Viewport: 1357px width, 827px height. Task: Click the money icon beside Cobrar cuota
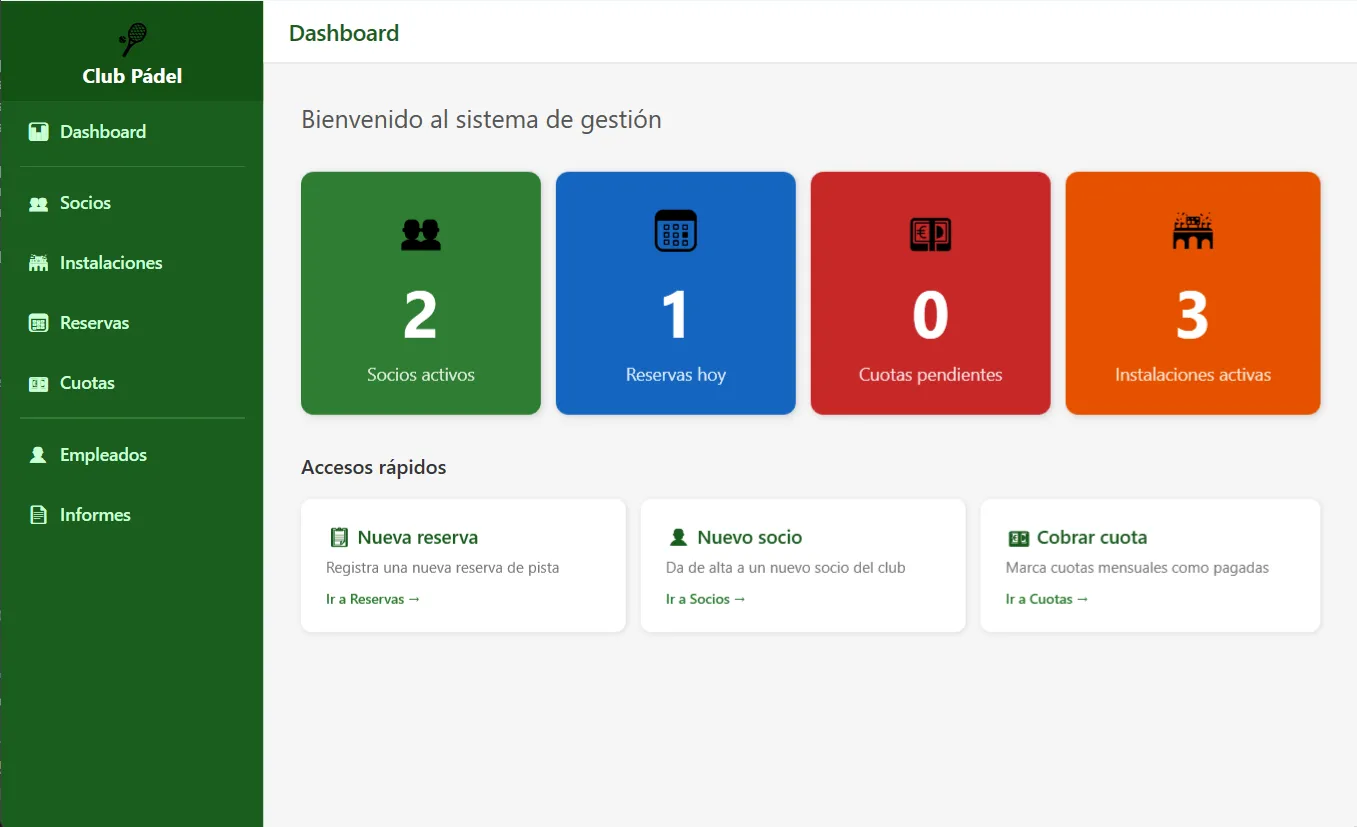click(1018, 539)
